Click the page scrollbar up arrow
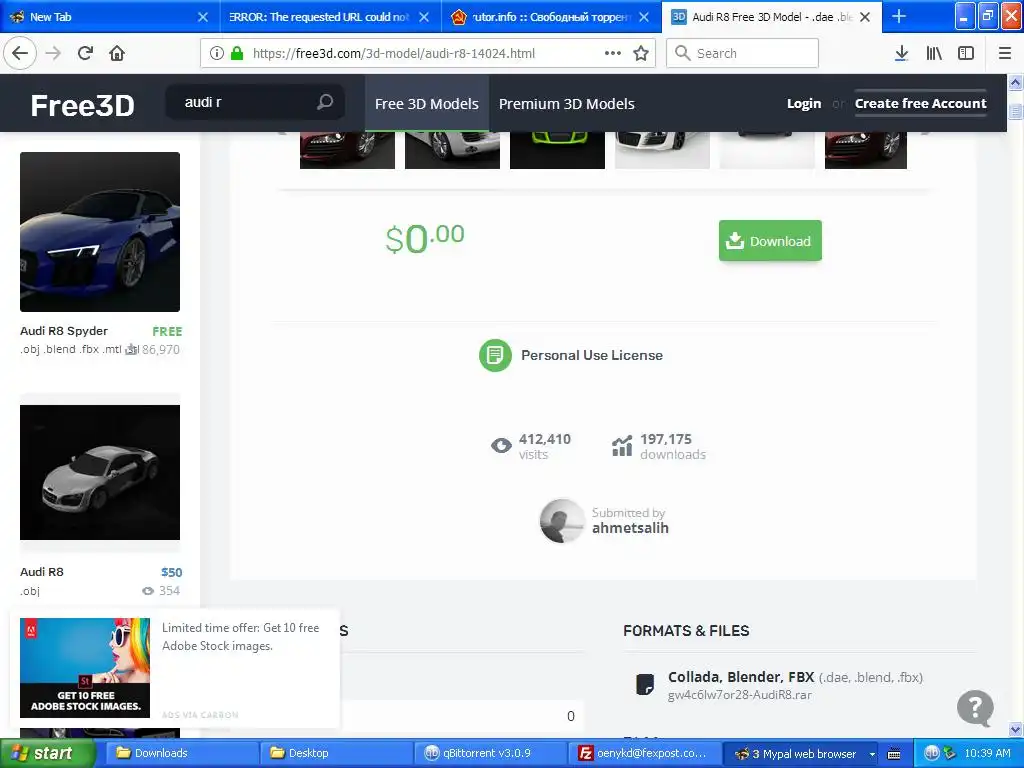 click(1016, 82)
